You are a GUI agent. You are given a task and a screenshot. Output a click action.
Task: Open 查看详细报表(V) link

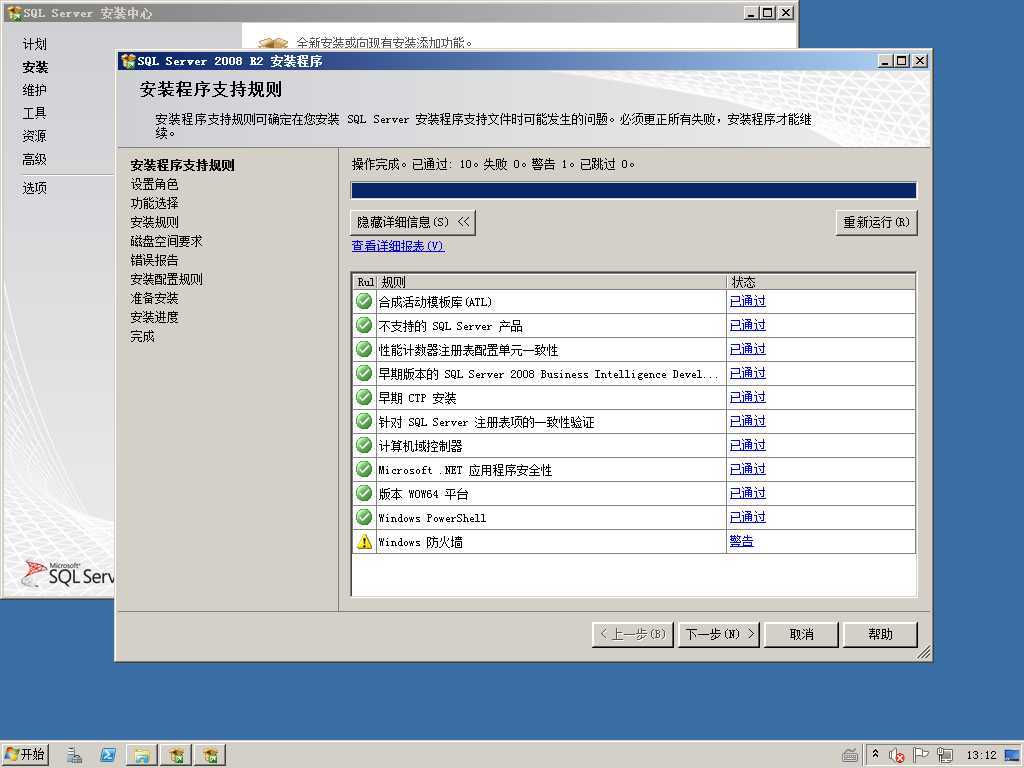click(398, 246)
